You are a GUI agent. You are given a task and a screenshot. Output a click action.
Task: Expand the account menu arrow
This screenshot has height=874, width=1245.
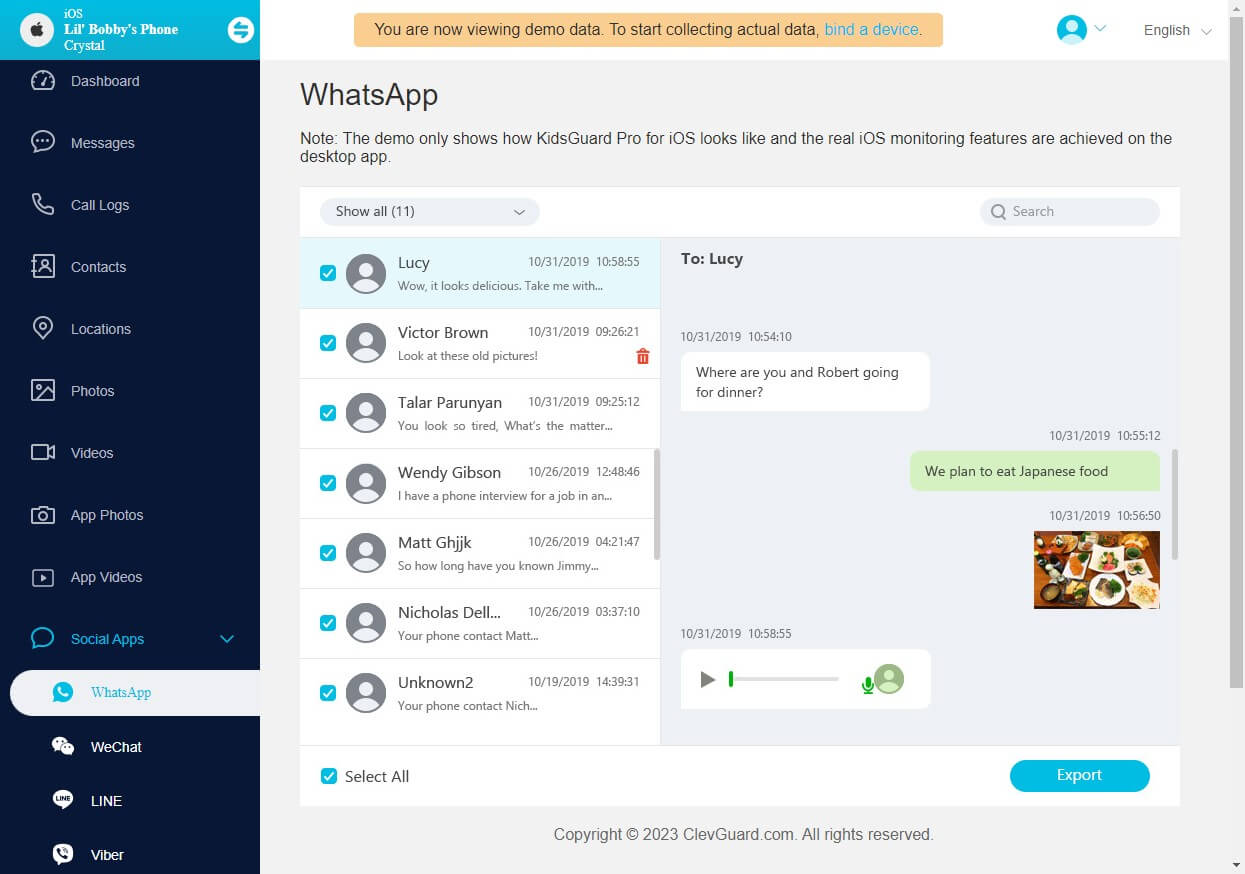click(1100, 29)
